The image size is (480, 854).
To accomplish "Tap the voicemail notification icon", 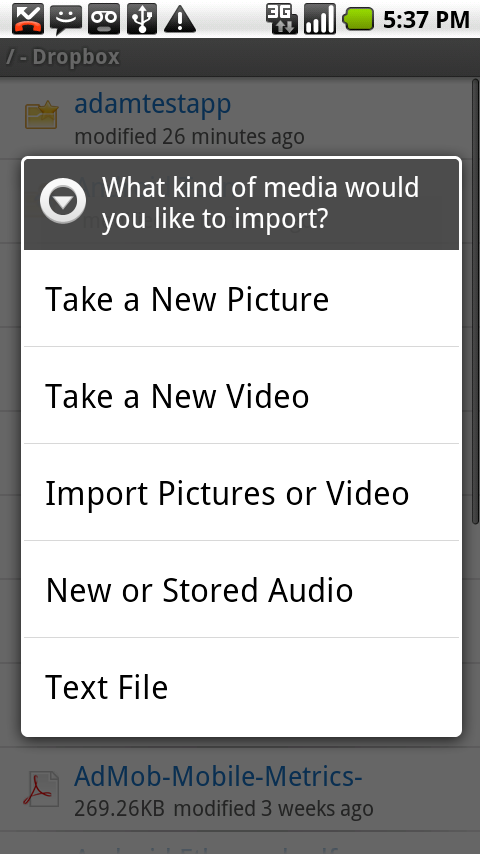I will (104, 19).
